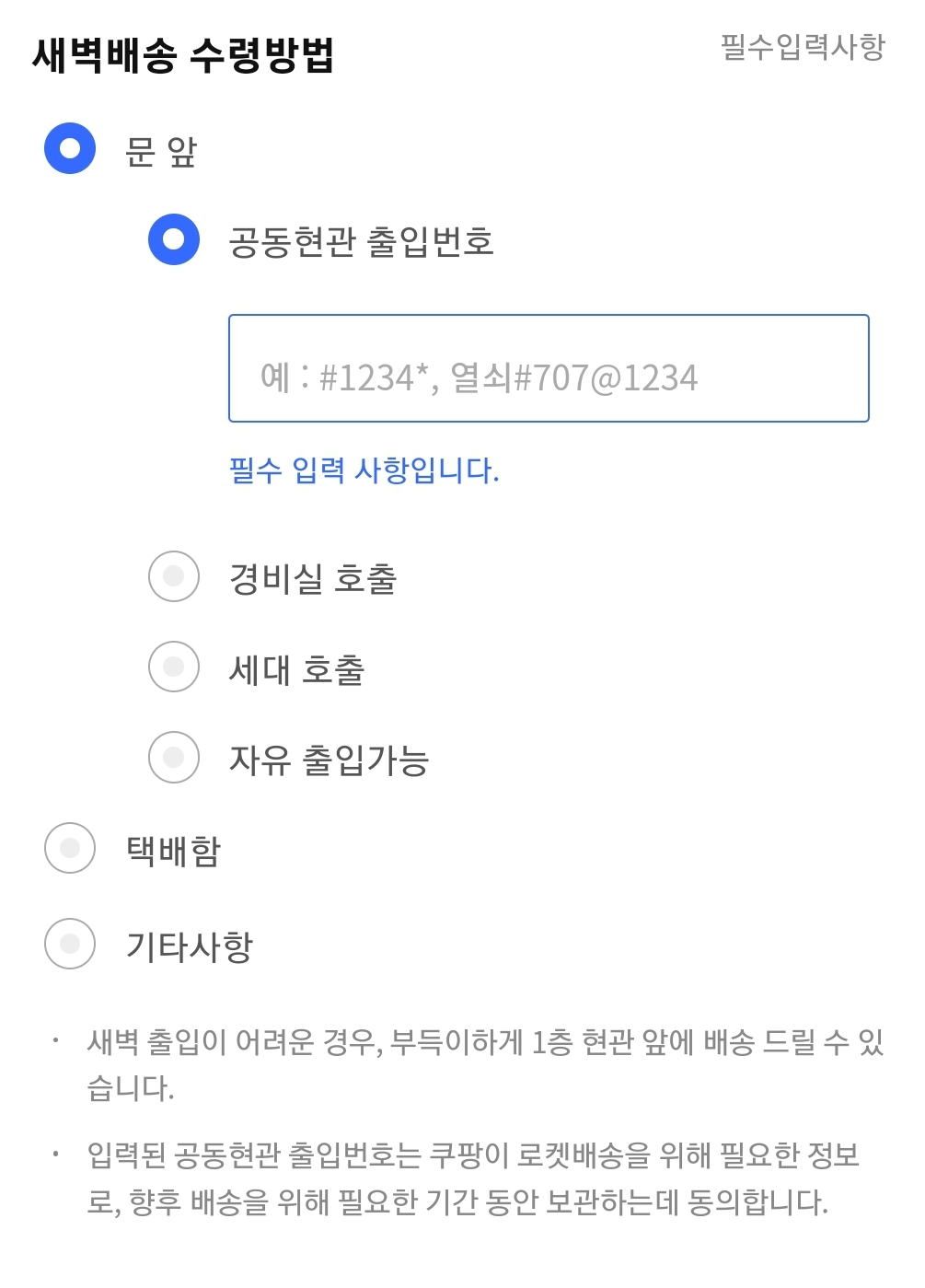Click the 문 앞 option label

point(161,151)
